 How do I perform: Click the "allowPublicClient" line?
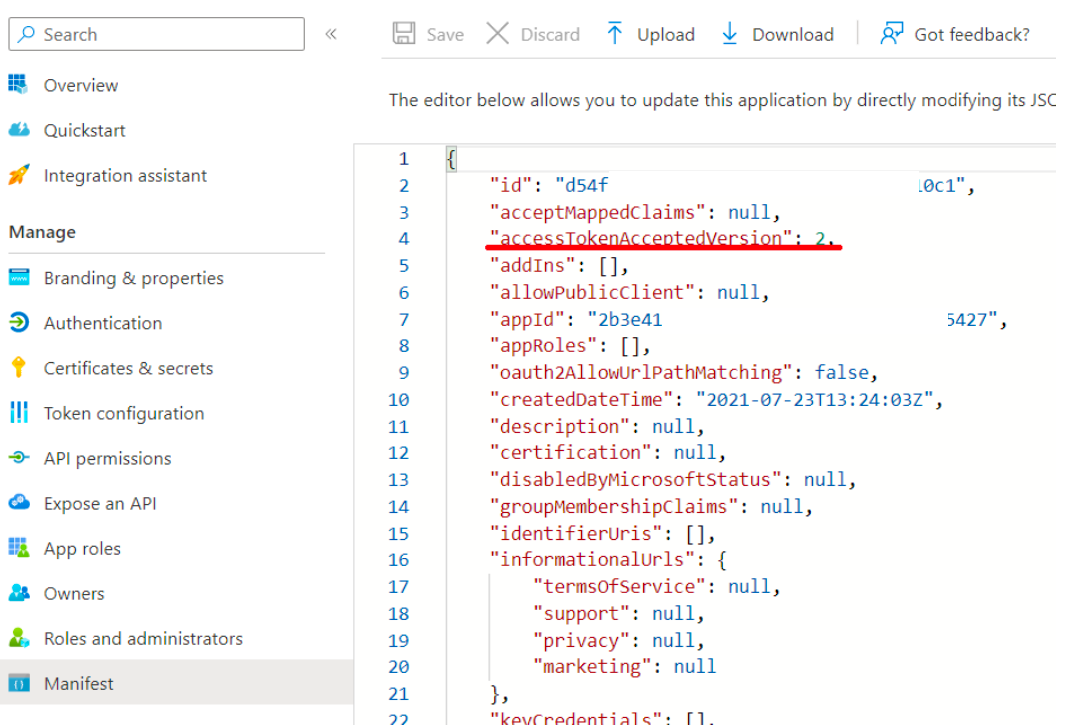tap(629, 292)
